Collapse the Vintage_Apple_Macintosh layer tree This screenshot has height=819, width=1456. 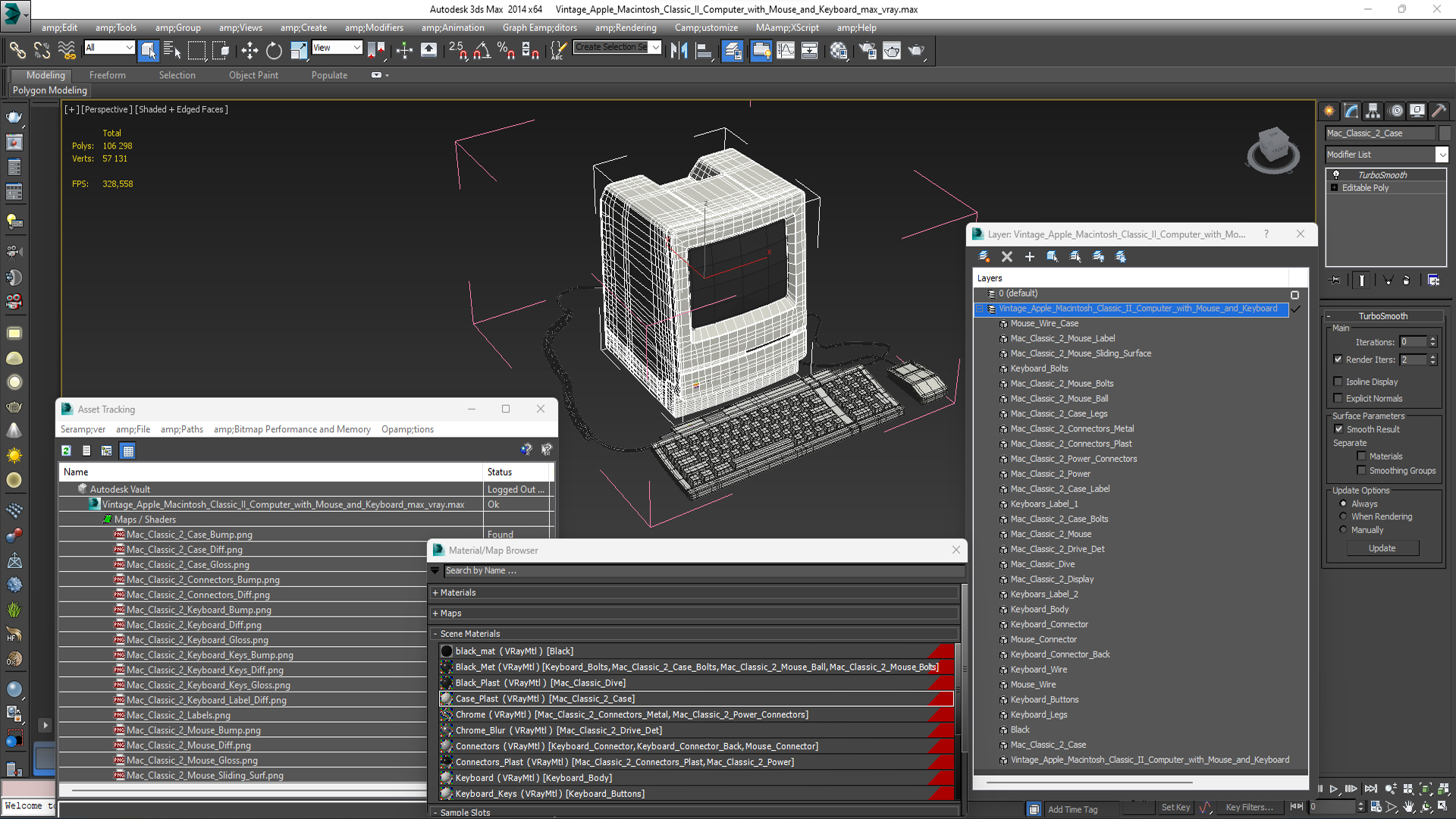click(x=980, y=309)
